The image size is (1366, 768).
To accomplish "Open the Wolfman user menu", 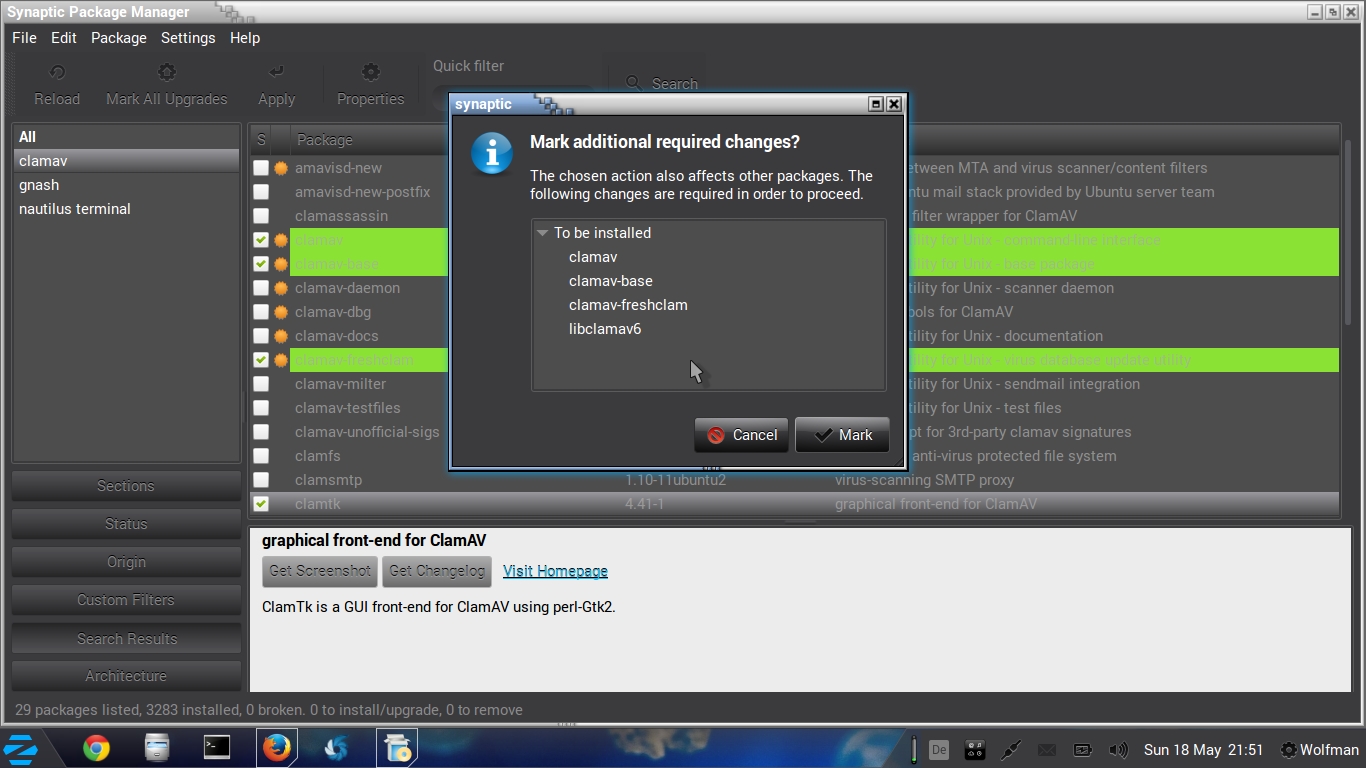I will (1319, 749).
